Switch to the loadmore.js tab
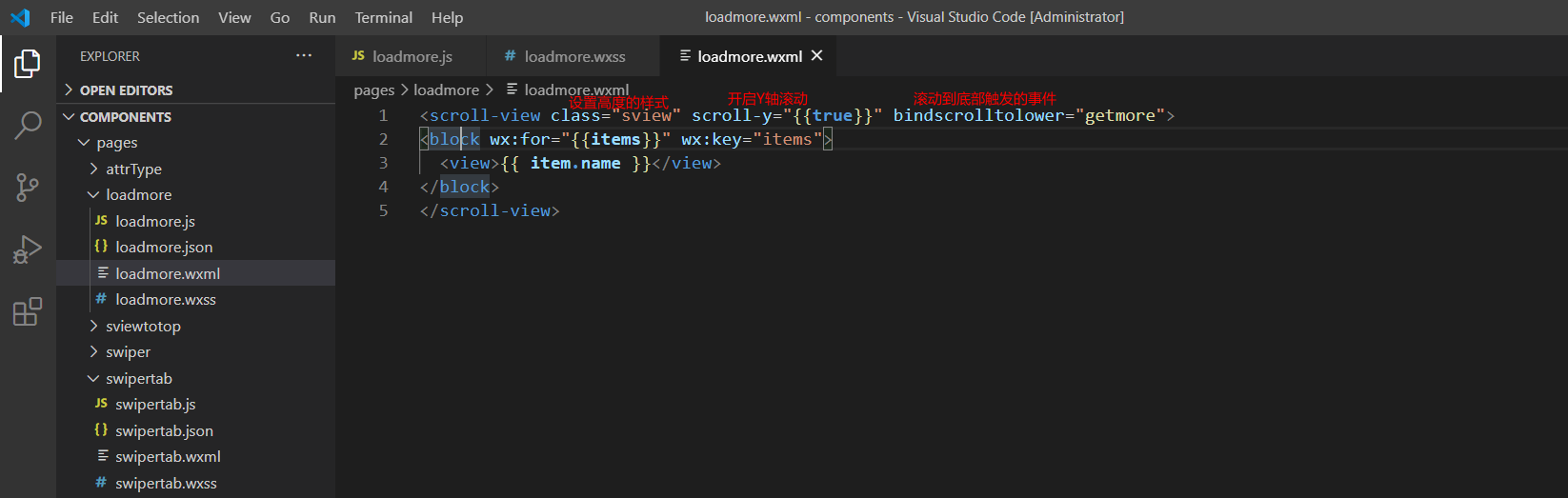This screenshot has height=498, width=1568. (x=411, y=56)
